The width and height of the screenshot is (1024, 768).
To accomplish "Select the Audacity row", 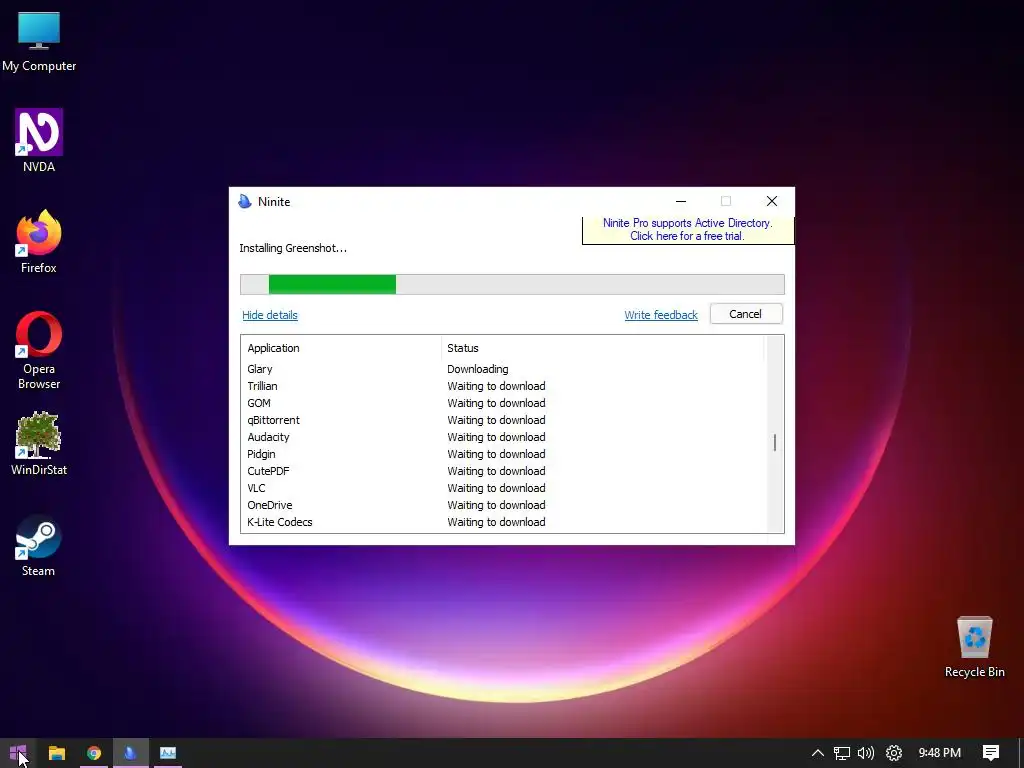I will pyautogui.click(x=503, y=437).
